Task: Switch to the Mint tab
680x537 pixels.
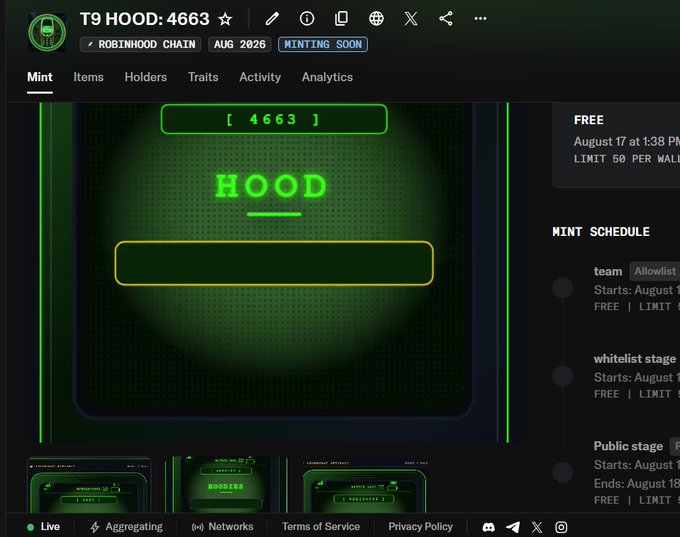Action: pos(40,77)
